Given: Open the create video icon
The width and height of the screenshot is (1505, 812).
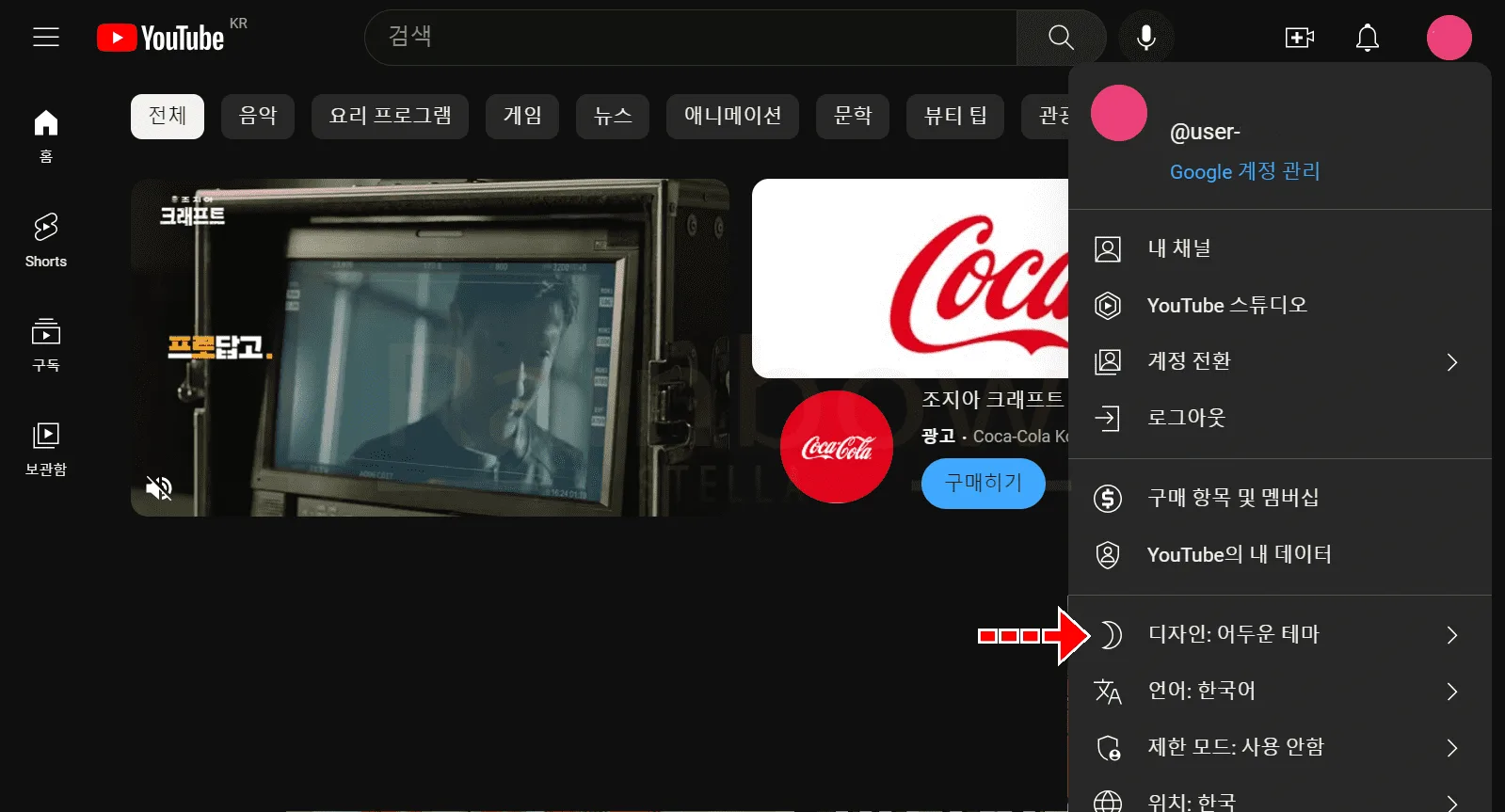Looking at the screenshot, I should click(x=1300, y=38).
